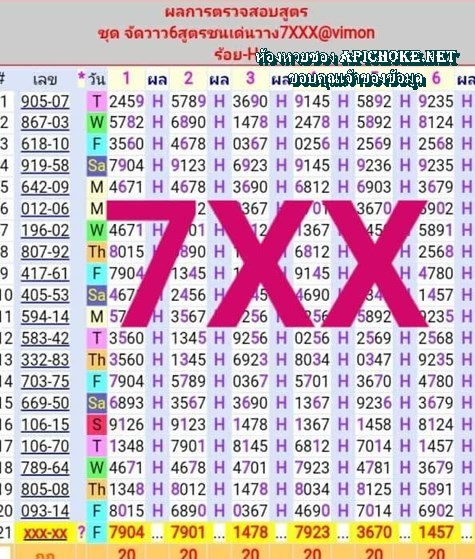Select the 1457 value in yellow prediction row
The height and width of the screenshot is (559, 475).
(x=436, y=532)
